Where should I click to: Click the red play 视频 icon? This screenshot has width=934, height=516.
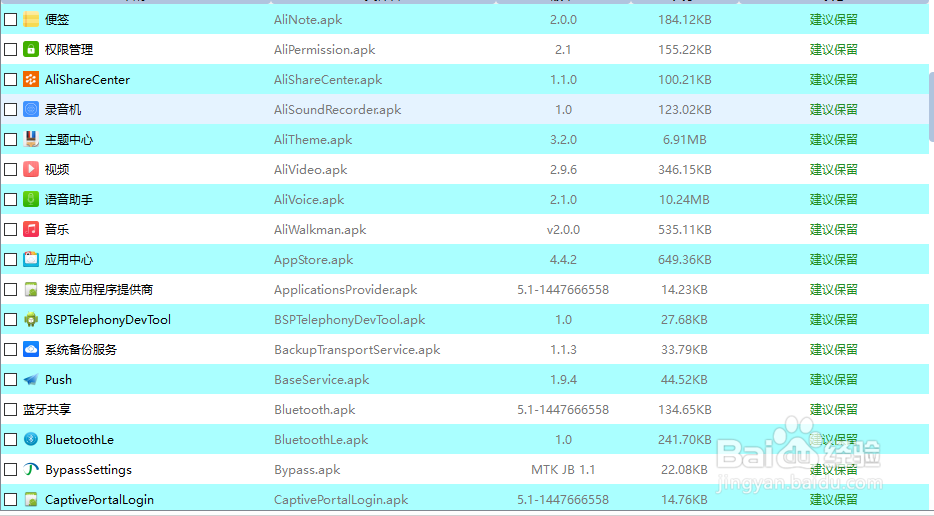(31, 169)
